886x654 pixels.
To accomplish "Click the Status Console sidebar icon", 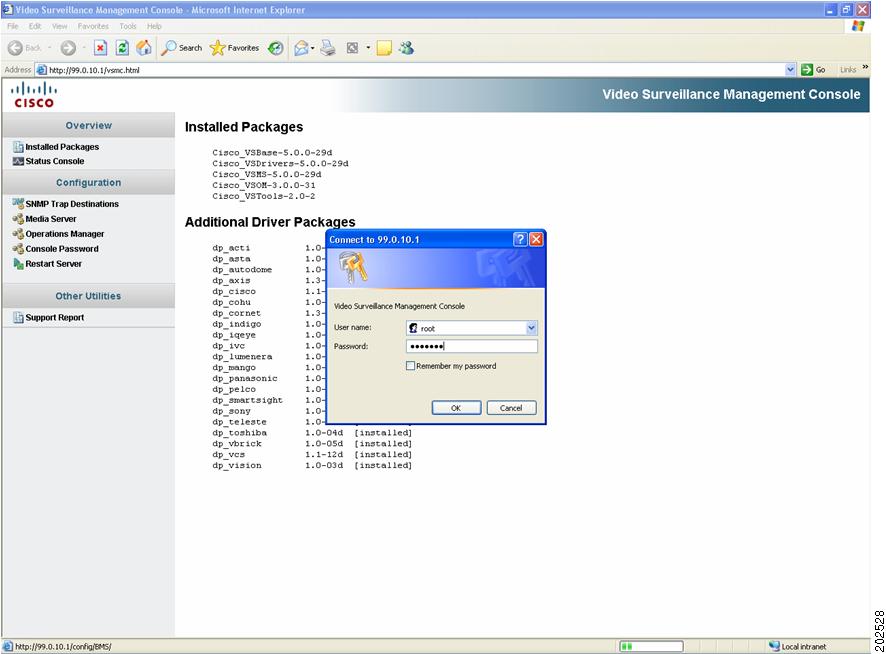I will click(x=18, y=161).
